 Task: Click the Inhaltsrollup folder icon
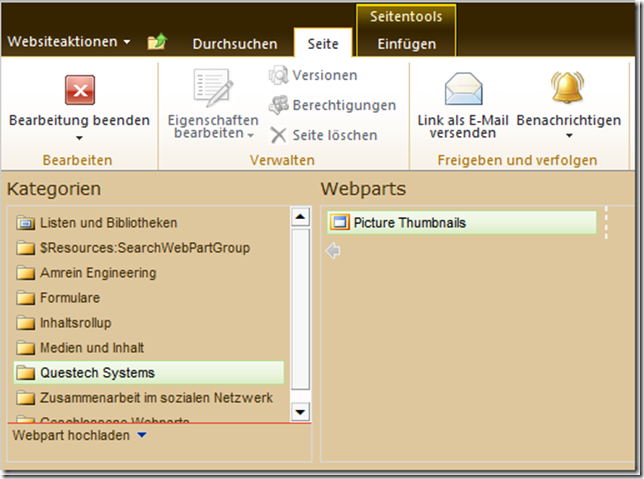25,323
